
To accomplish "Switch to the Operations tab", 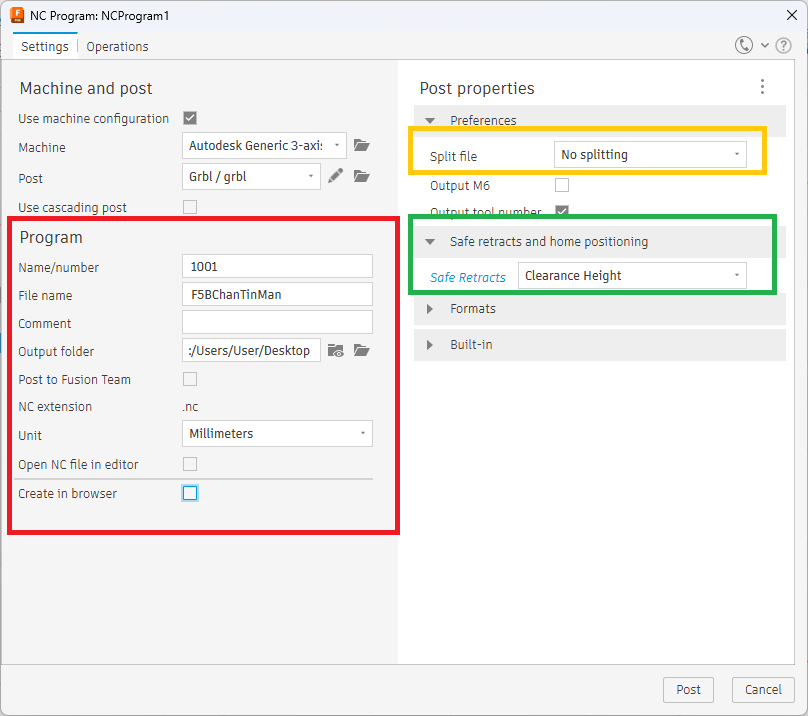I will pyautogui.click(x=117, y=47).
